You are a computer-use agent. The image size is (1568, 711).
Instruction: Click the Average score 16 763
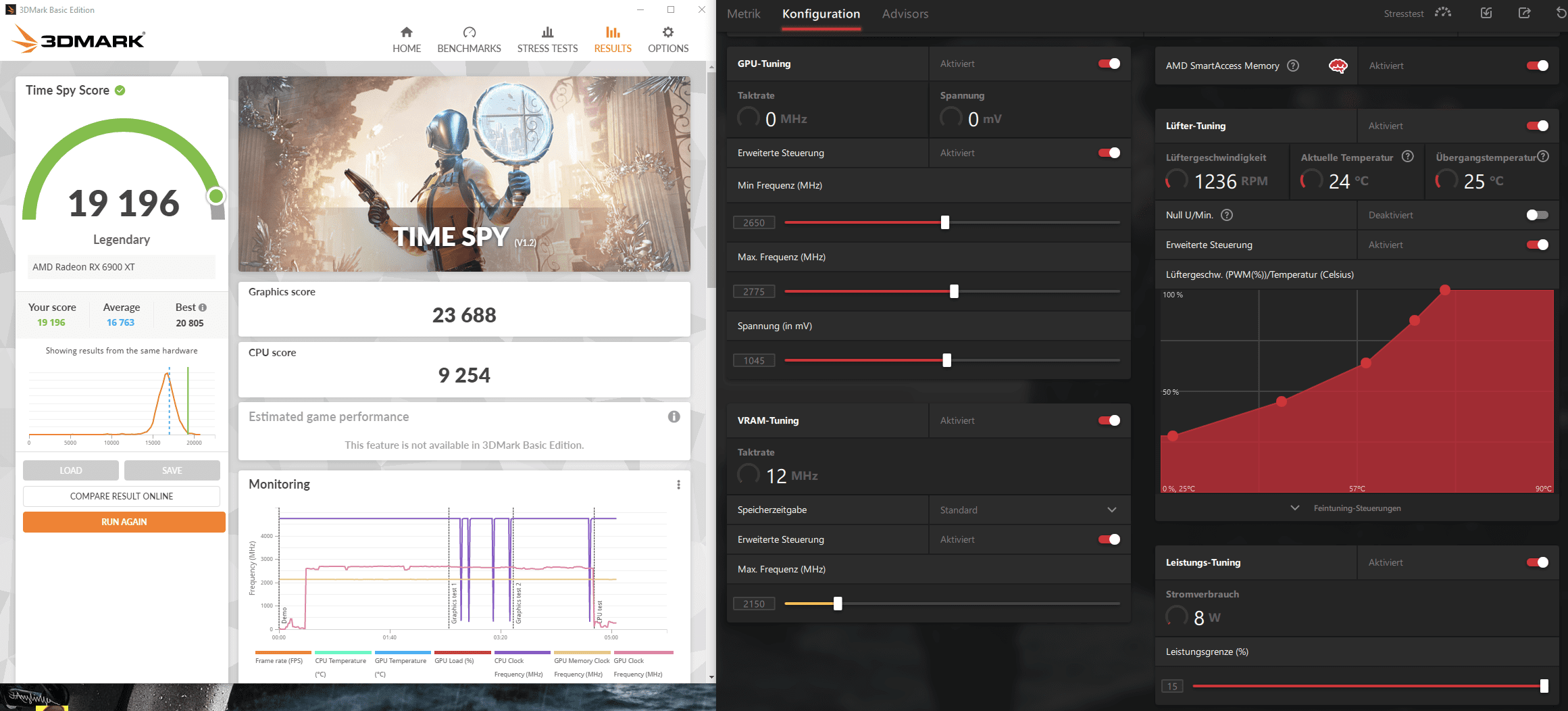120,322
